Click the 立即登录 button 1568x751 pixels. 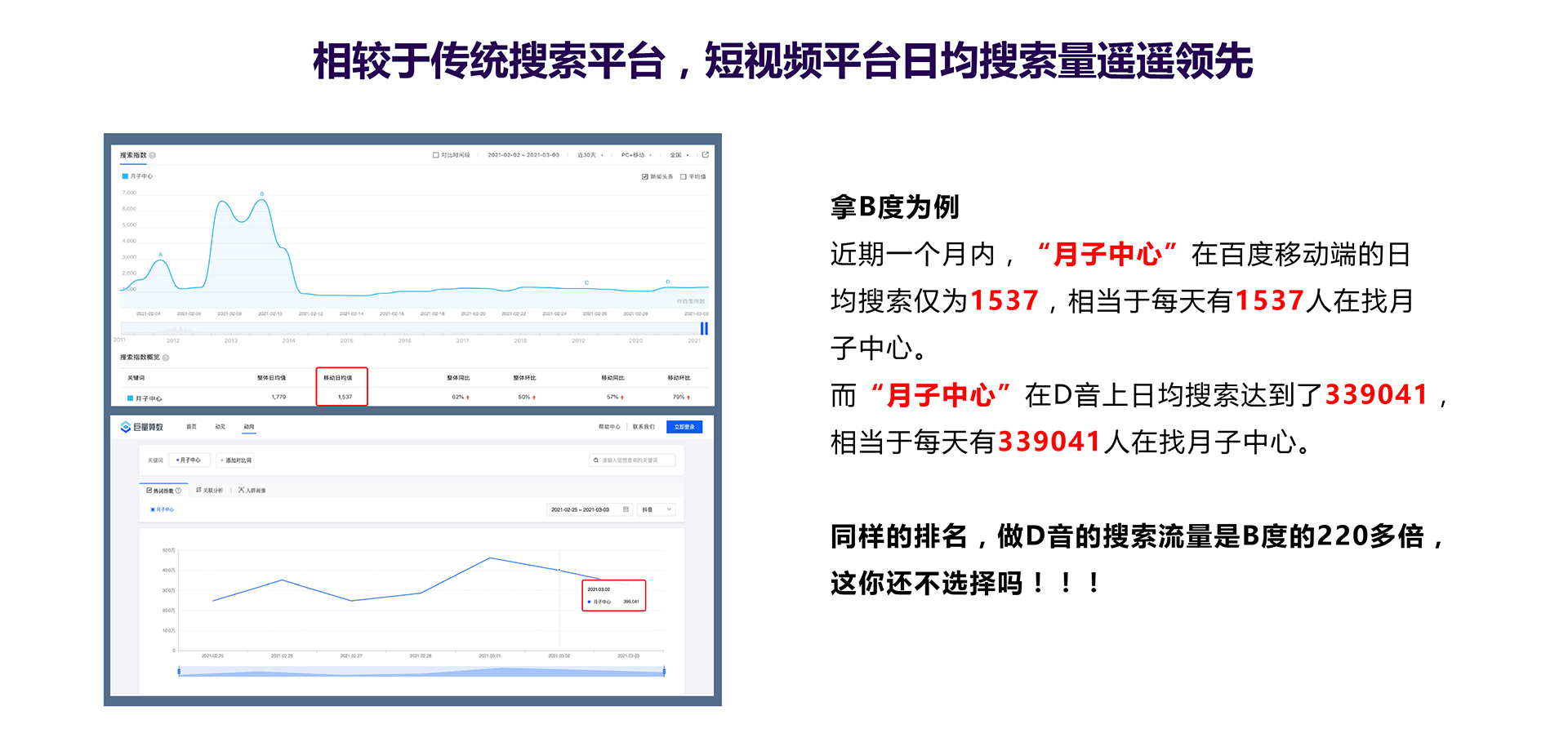click(x=684, y=427)
